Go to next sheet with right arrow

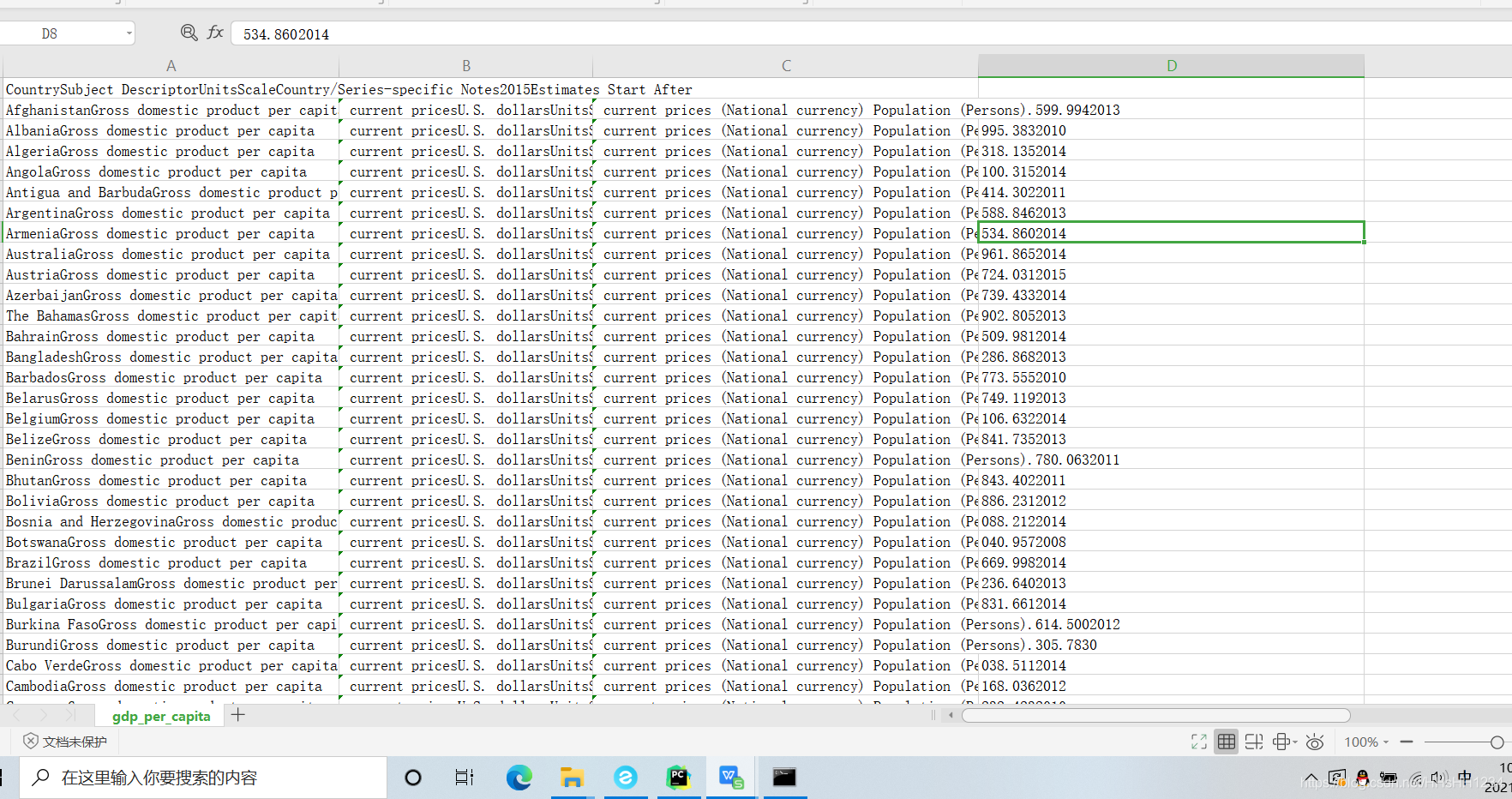point(44,715)
